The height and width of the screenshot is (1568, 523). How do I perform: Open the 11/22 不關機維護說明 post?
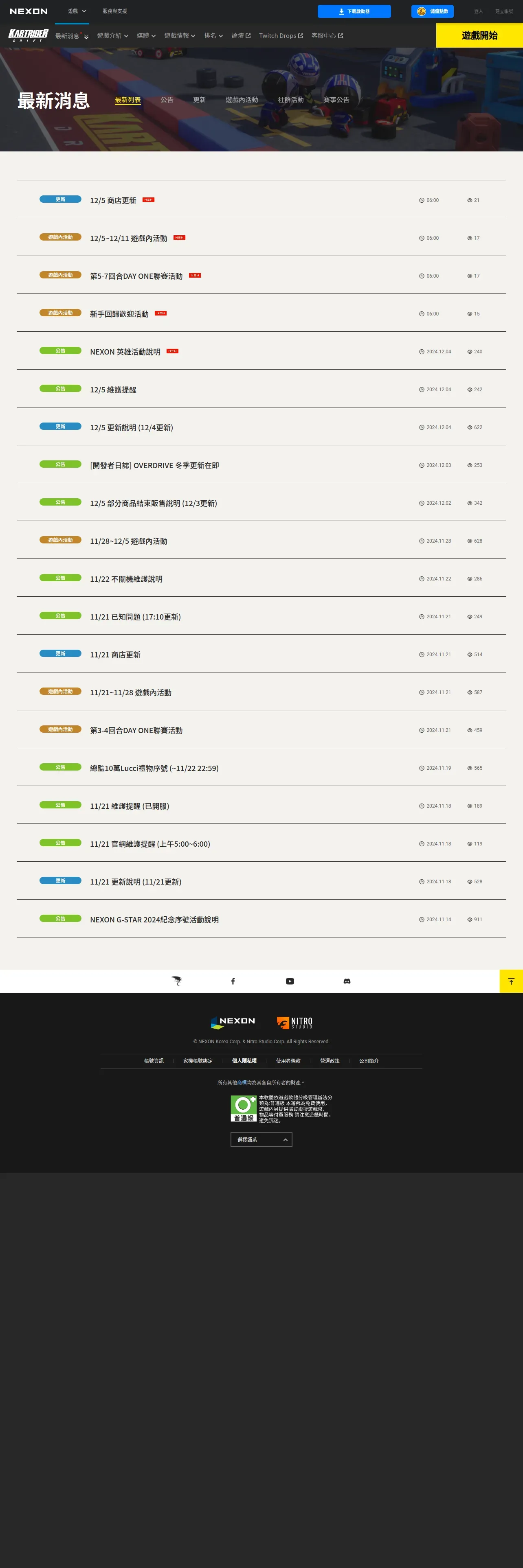(126, 579)
